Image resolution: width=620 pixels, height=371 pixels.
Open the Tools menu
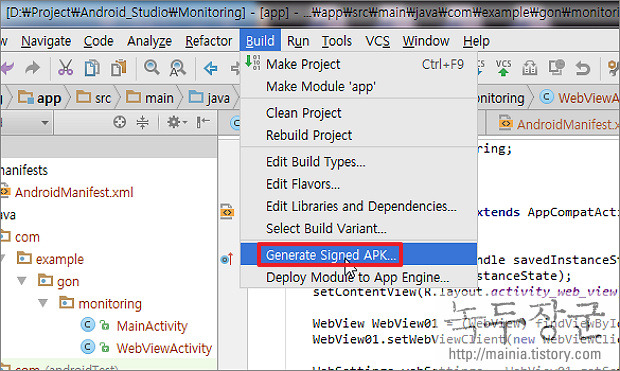tap(336, 41)
